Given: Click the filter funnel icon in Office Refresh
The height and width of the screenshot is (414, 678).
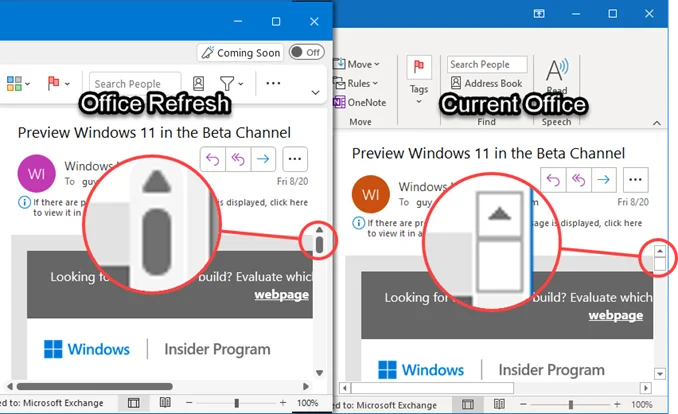Looking at the screenshot, I should [x=227, y=83].
